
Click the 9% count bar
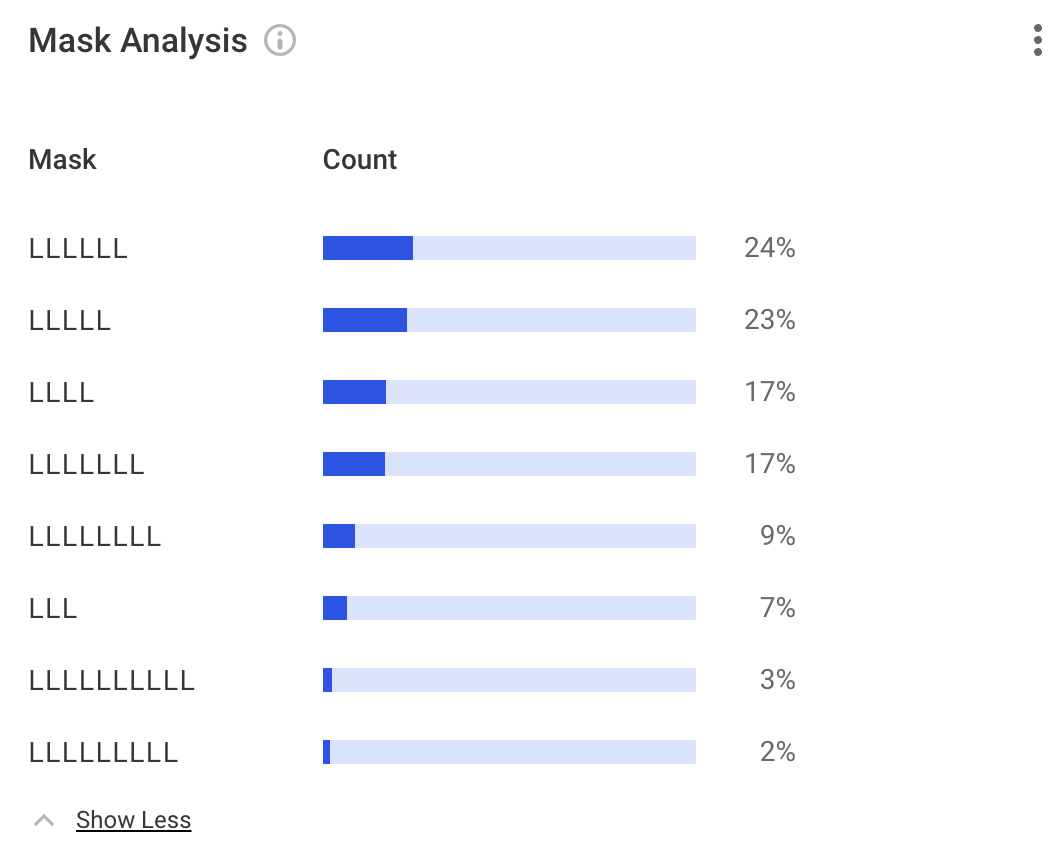click(x=509, y=536)
